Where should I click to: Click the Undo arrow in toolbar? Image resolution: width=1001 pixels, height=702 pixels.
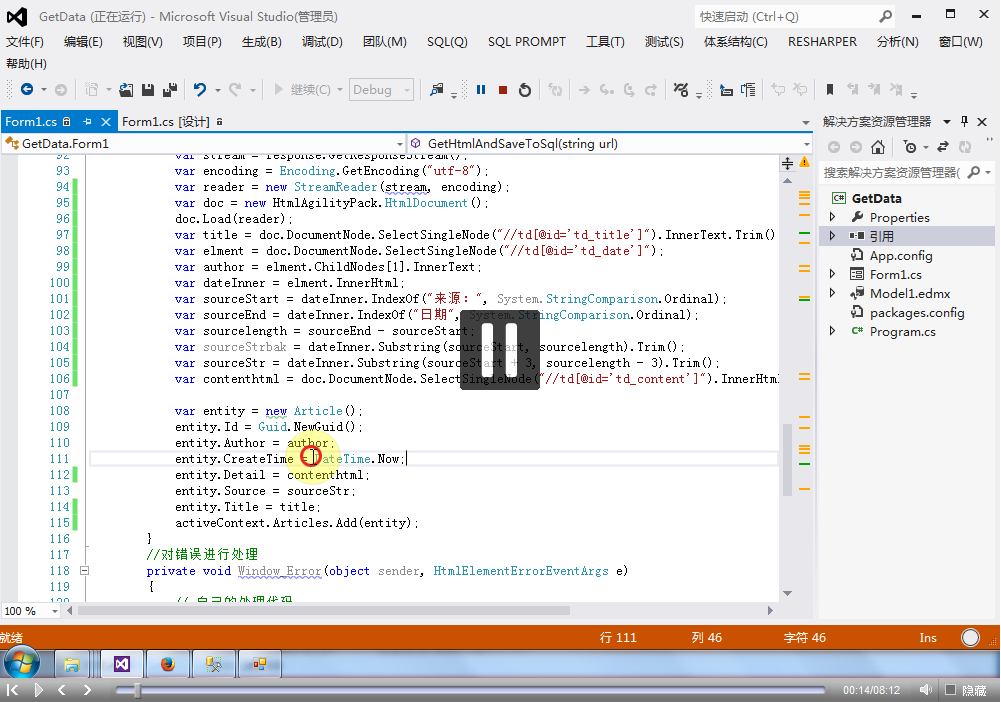coord(200,90)
